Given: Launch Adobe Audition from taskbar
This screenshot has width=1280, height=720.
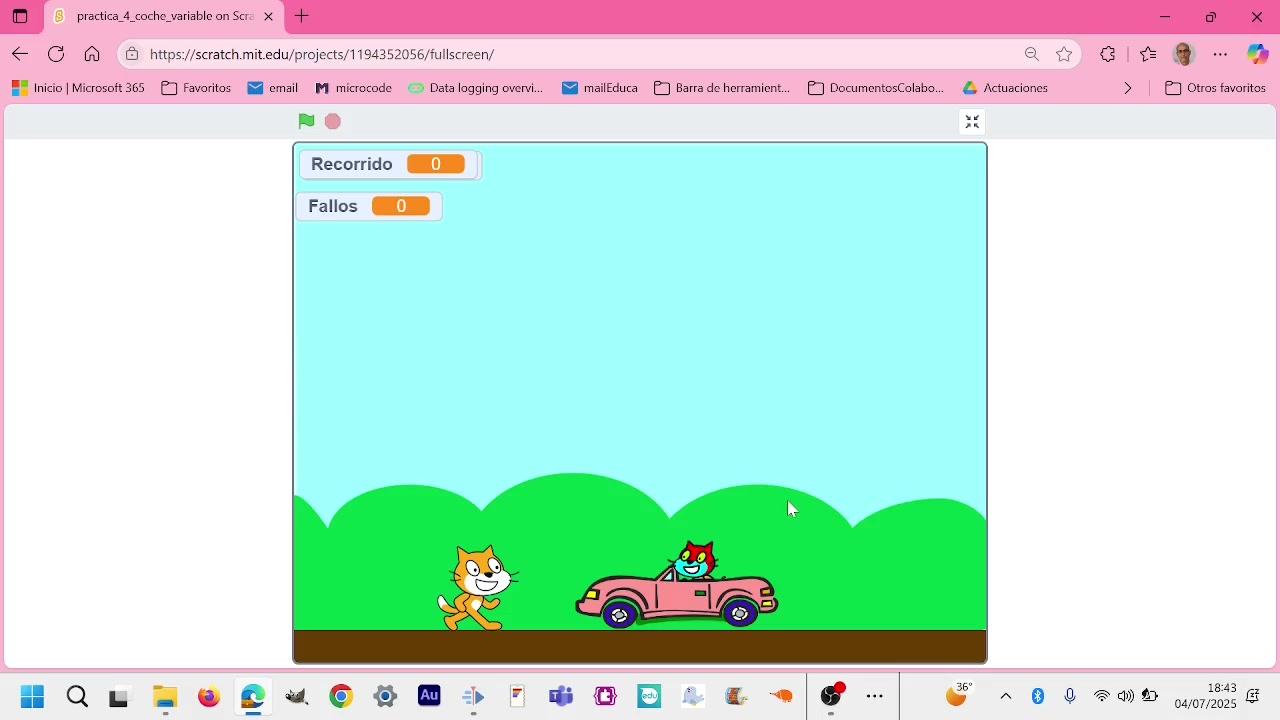Looking at the screenshot, I should click(429, 696).
